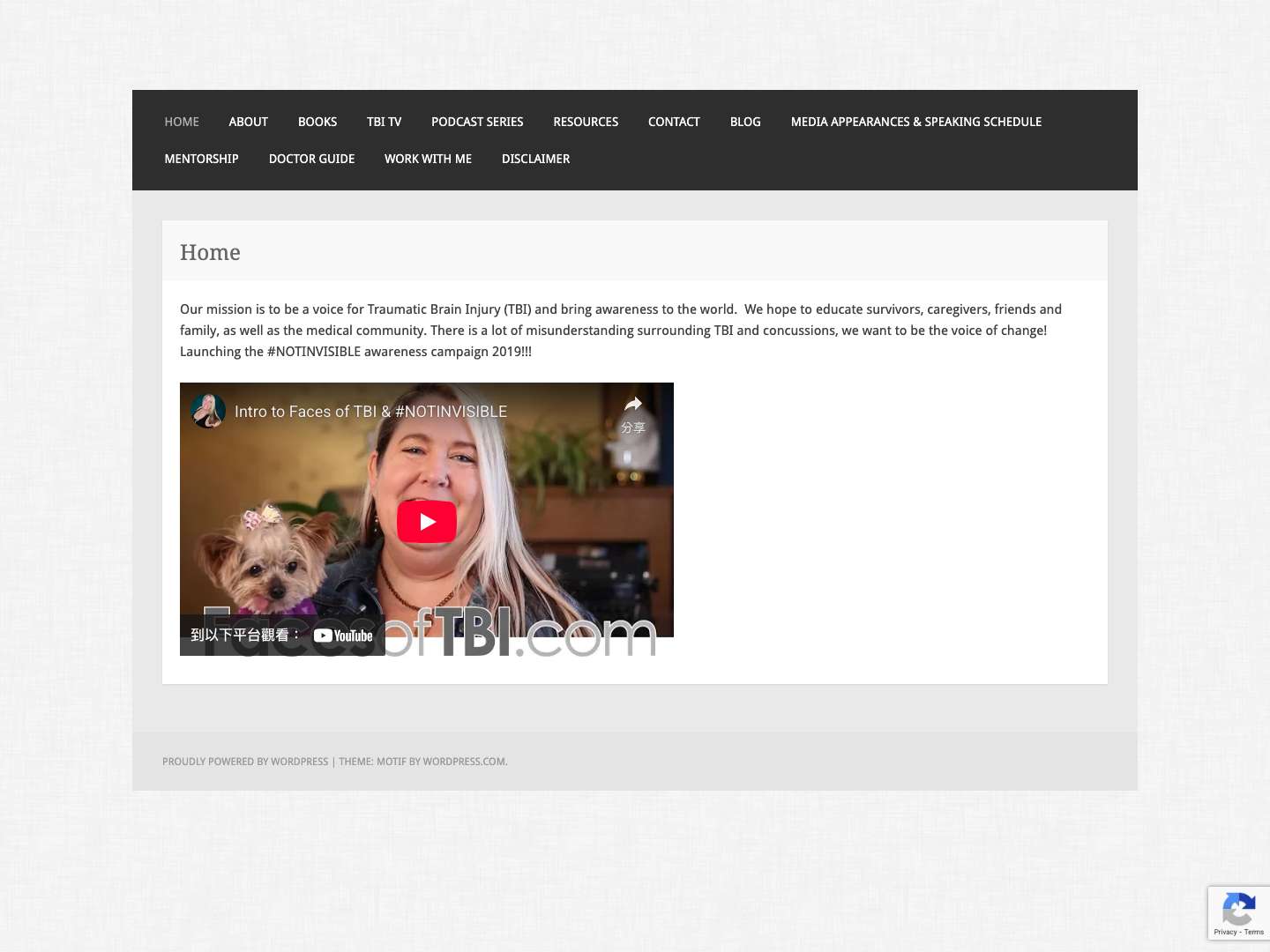Navigate to CONTACT
This screenshot has width=1270, height=952.
click(674, 122)
